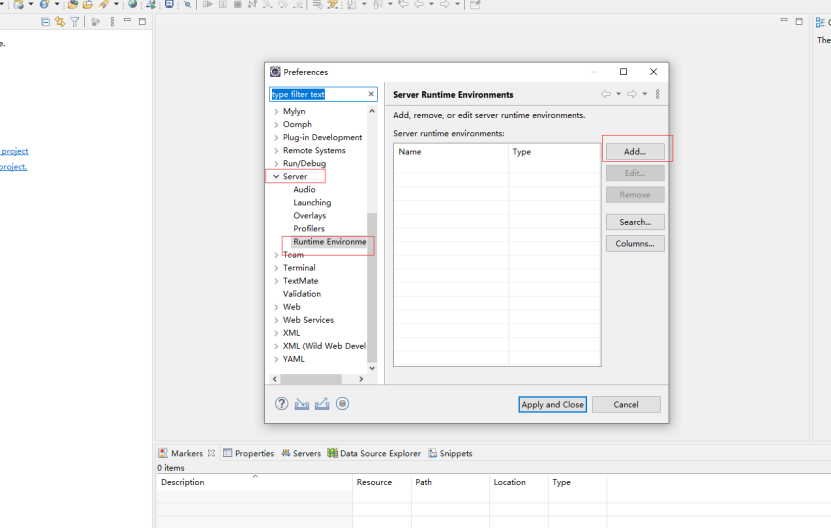This screenshot has height=529, width=831.
Task: Expand the YAML tree node
Action: pos(276,359)
